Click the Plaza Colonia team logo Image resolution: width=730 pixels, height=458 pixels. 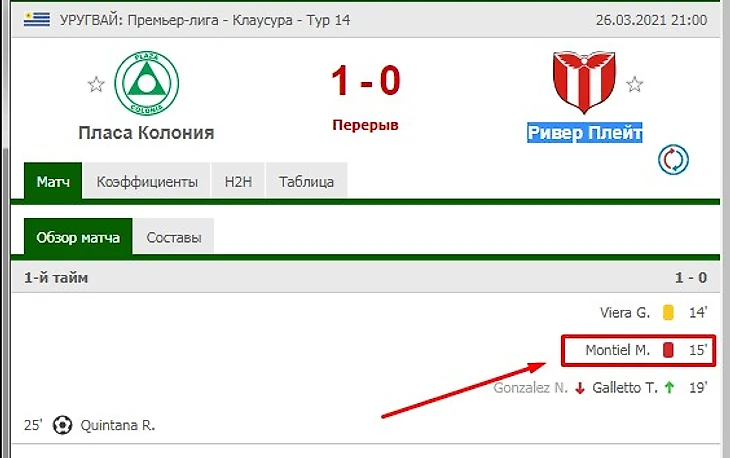pyautogui.click(x=147, y=83)
